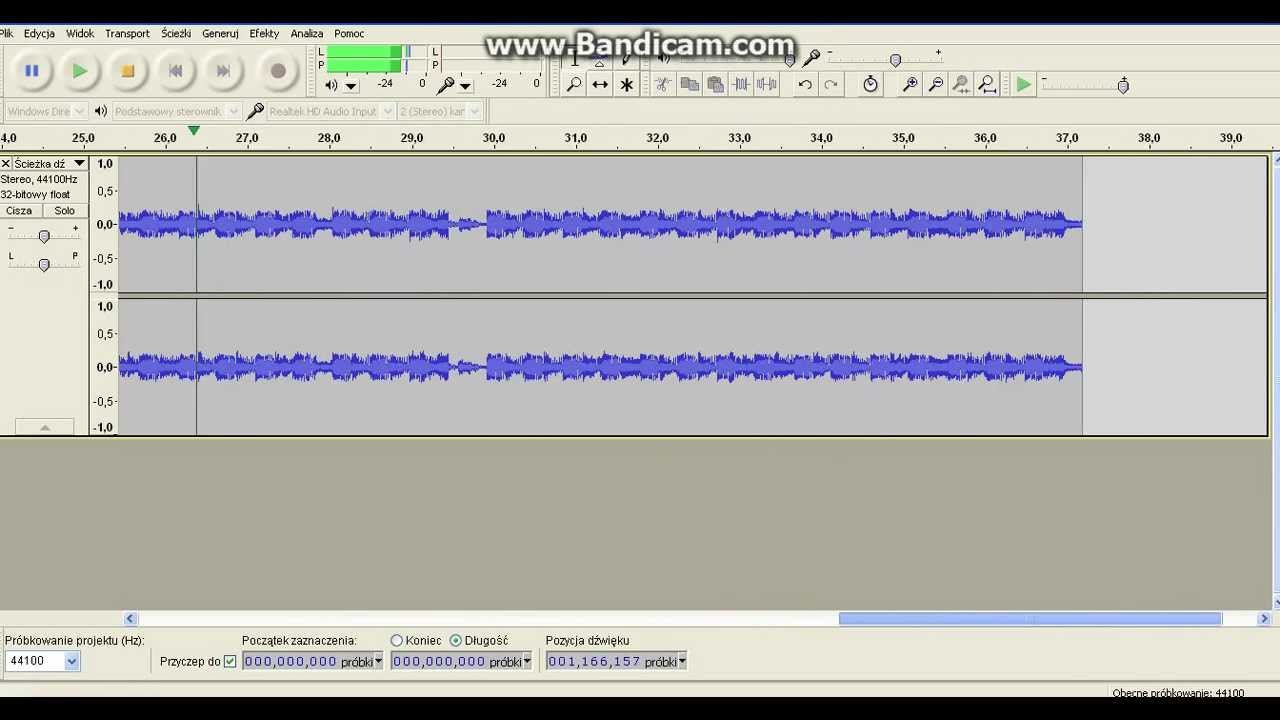The image size is (1280, 720).
Task: Toggle the Przyczep do snap checkbox
Action: [230, 661]
